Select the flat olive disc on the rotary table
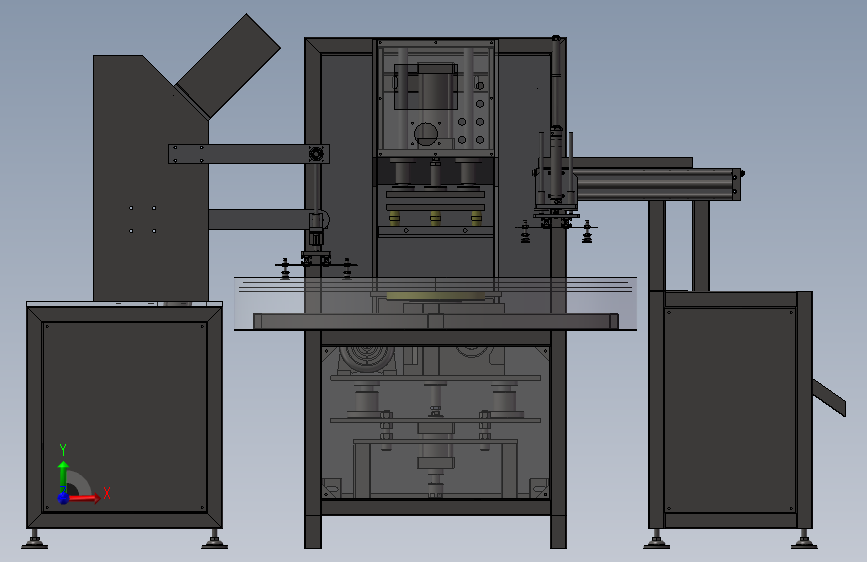Screen dimensions: 867x562 (436, 296)
